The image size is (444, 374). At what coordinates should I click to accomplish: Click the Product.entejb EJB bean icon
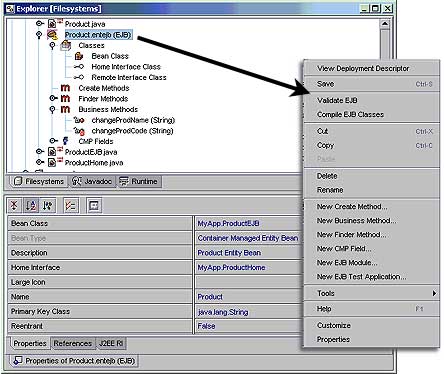click(52, 35)
